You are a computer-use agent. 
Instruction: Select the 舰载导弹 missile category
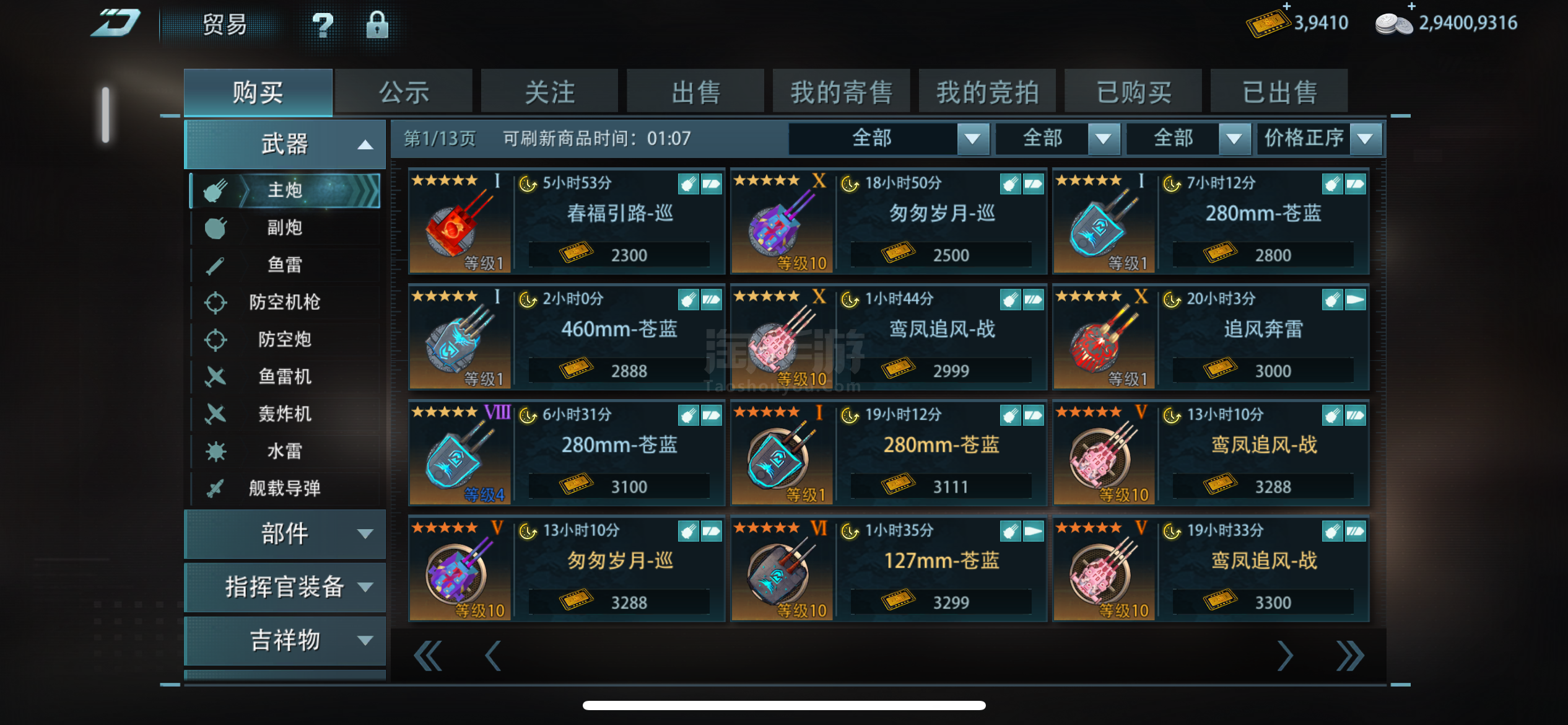[285, 488]
